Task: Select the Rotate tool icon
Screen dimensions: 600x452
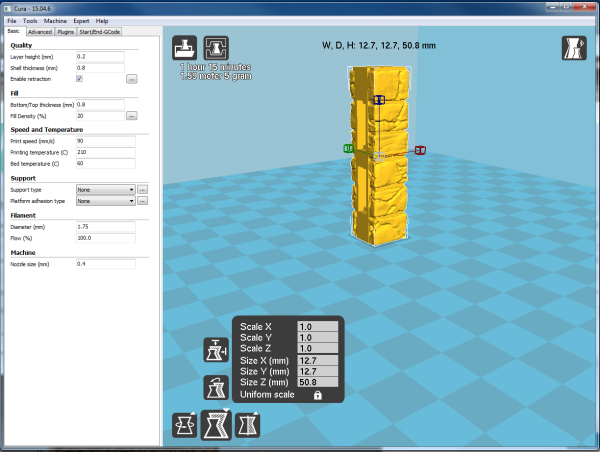Action: (x=185, y=424)
